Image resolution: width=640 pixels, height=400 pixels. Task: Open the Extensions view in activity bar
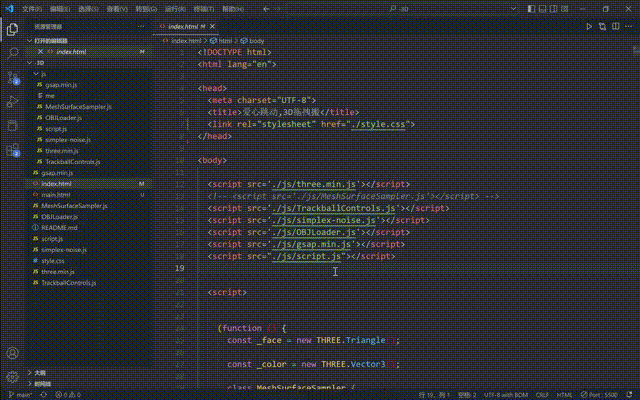pos(12,150)
